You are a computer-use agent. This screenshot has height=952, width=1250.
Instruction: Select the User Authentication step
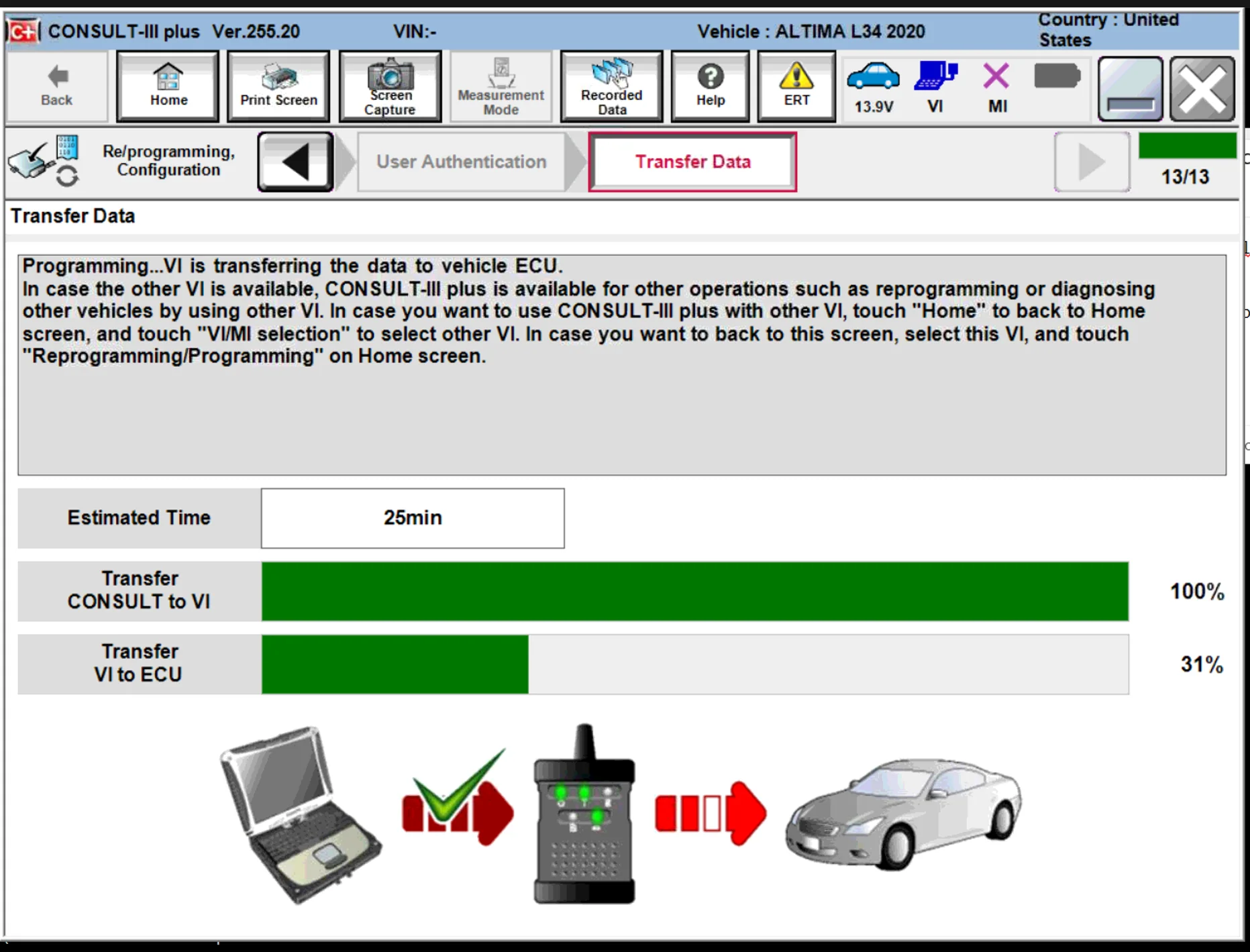[x=462, y=161]
